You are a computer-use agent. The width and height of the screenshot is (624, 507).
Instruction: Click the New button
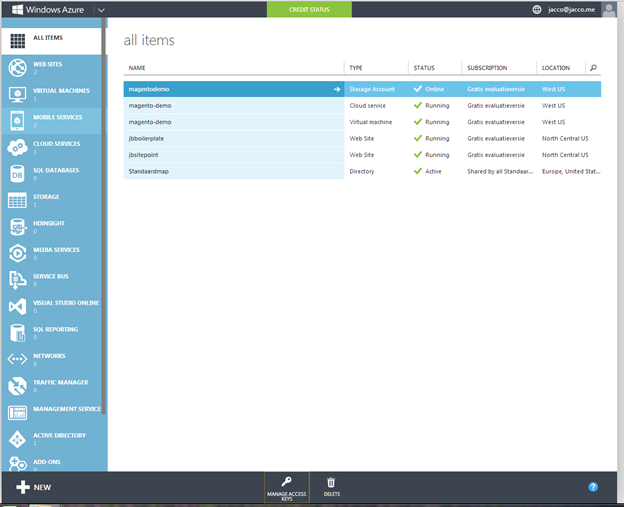[33, 487]
